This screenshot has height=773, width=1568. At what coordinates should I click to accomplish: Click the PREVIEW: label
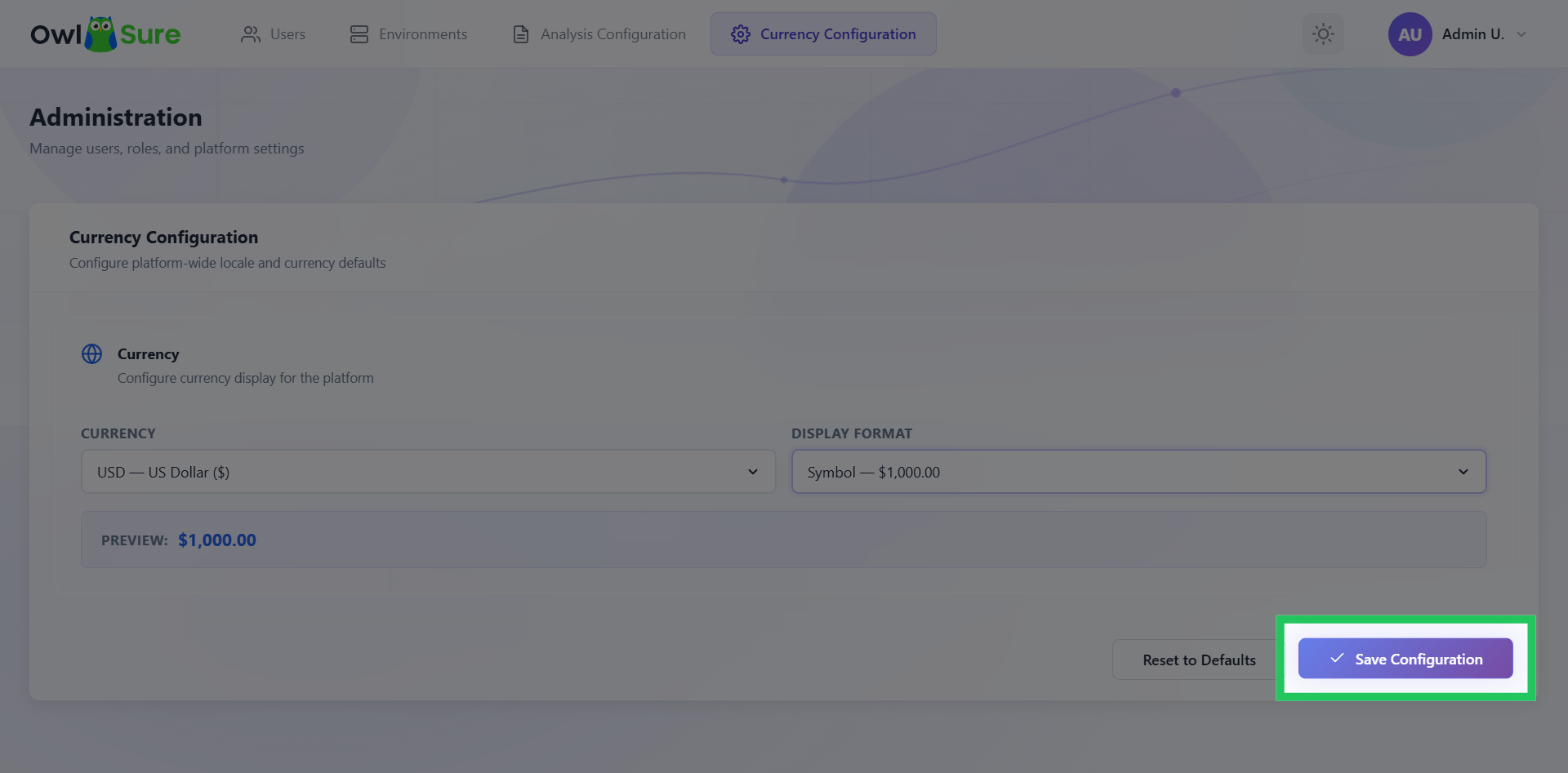tap(135, 540)
